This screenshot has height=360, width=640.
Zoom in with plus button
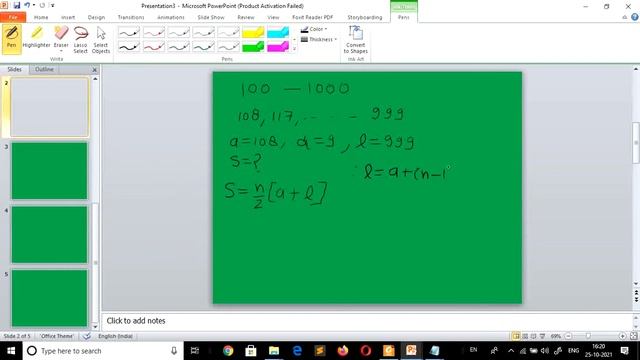pos(622,336)
